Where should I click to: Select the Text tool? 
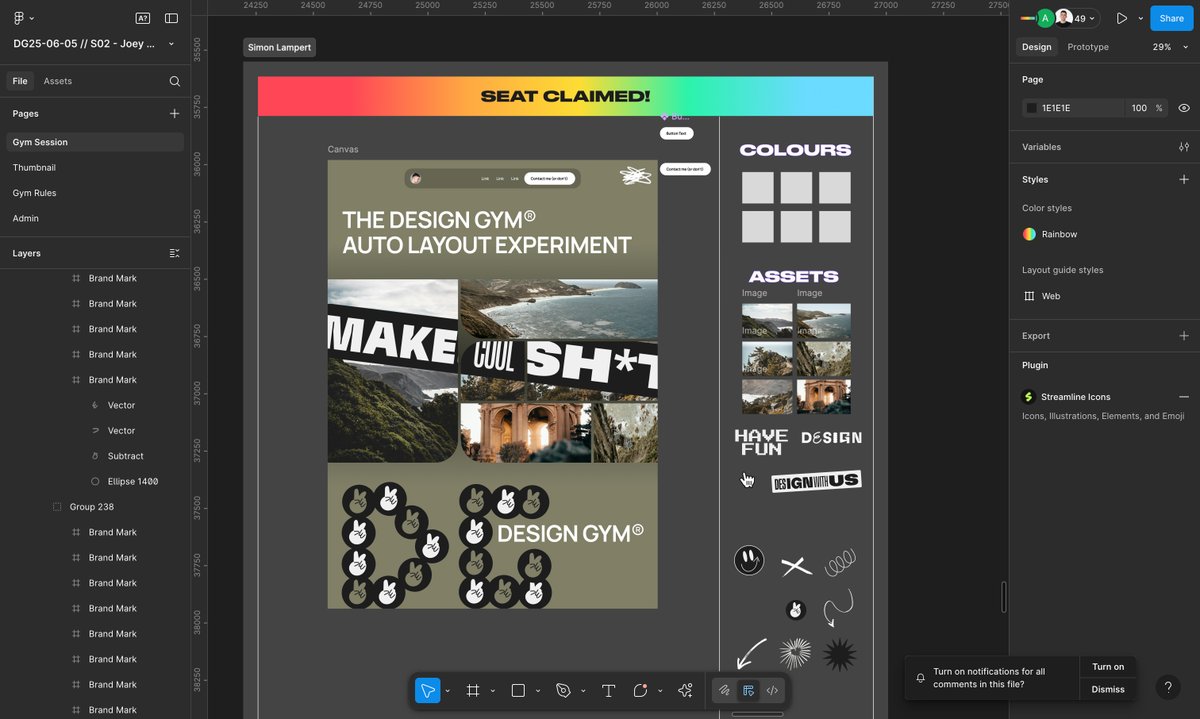coord(608,690)
